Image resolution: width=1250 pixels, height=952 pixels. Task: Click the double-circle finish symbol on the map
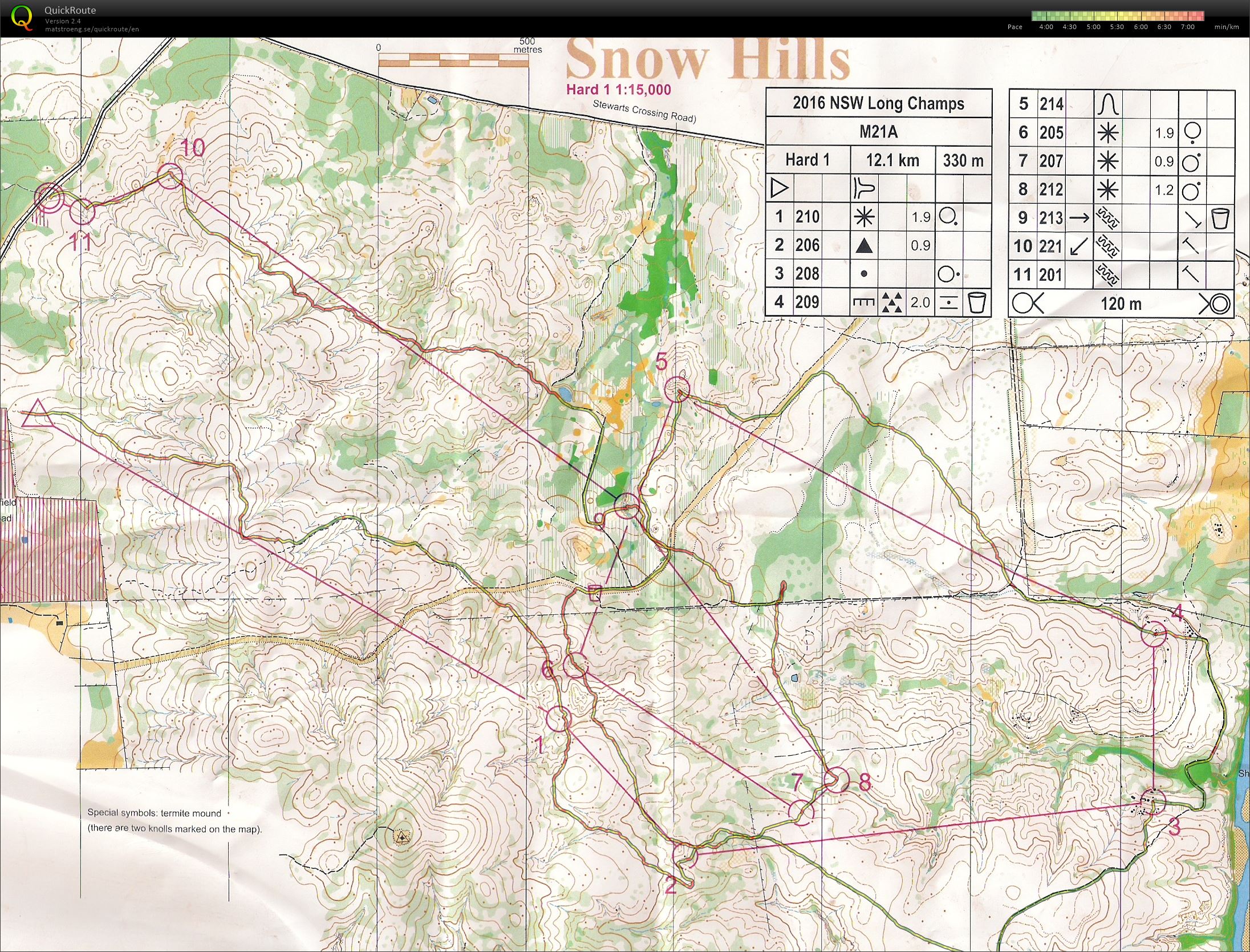pyautogui.click(x=49, y=198)
